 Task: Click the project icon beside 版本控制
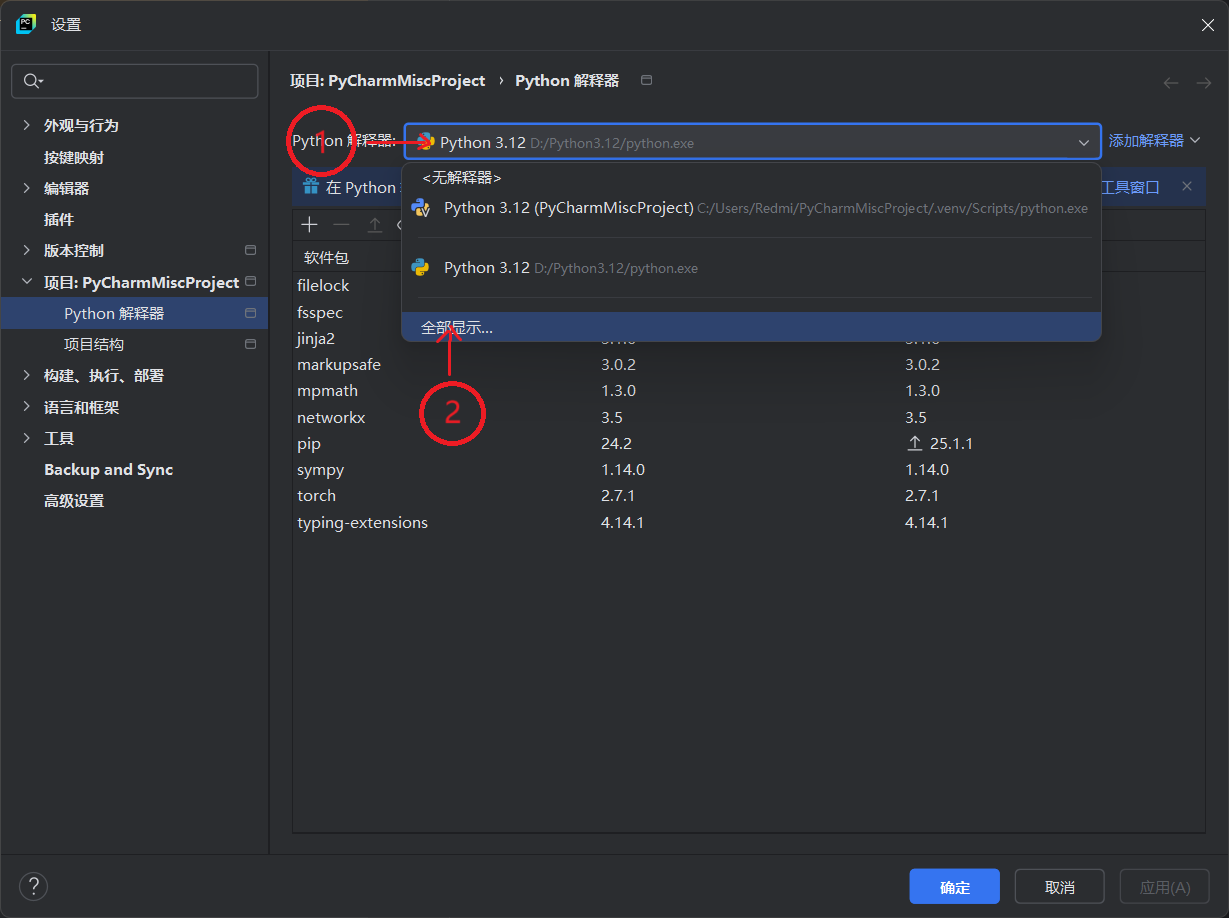click(x=250, y=250)
